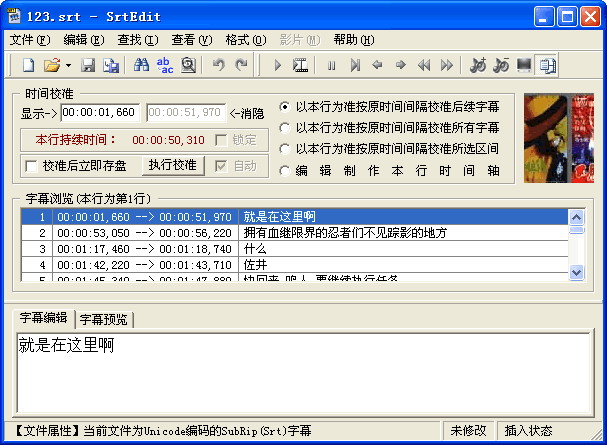Enable 校准后立即存盘 checkbox

click(31, 166)
